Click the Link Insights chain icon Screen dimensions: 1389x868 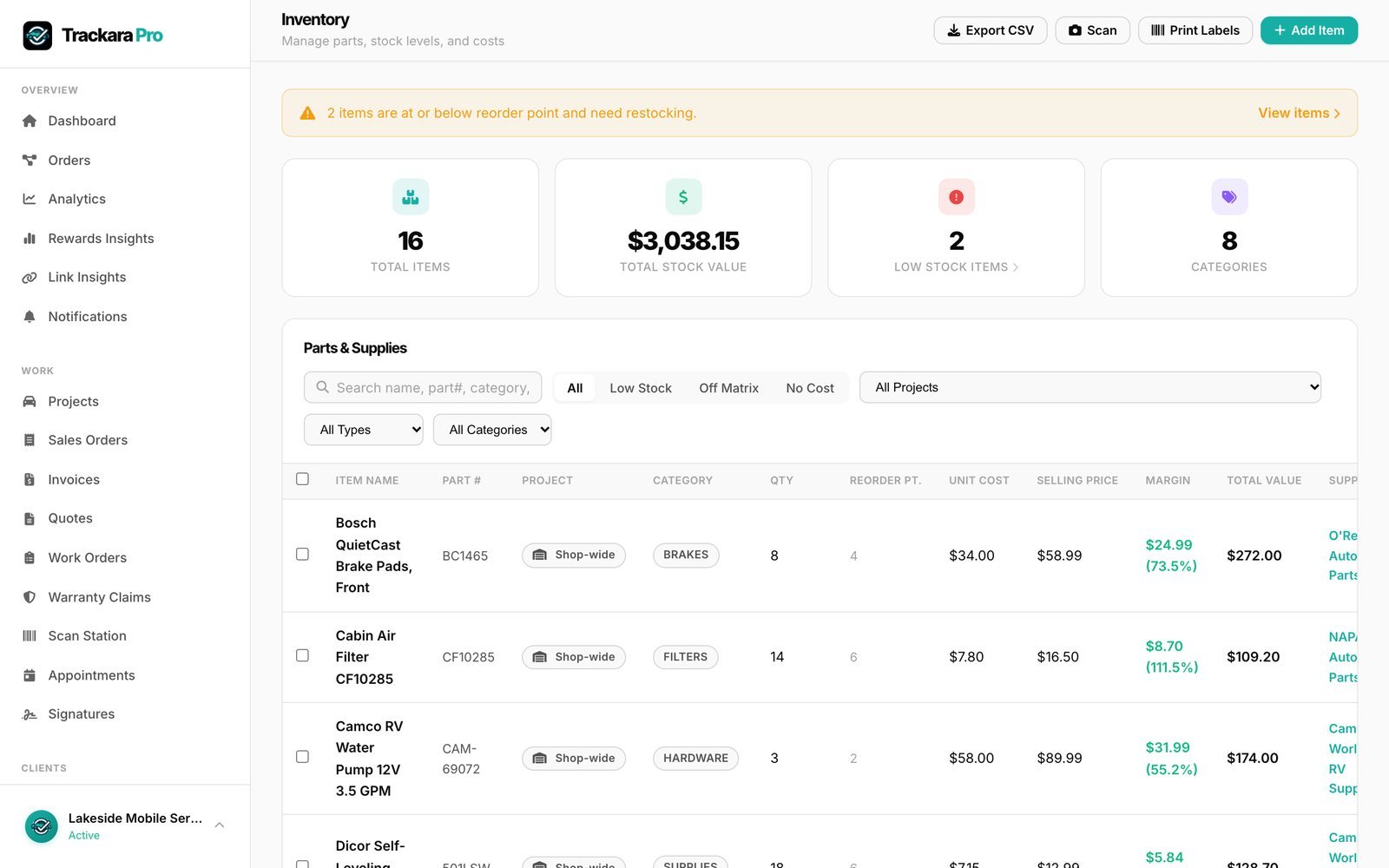pos(30,277)
